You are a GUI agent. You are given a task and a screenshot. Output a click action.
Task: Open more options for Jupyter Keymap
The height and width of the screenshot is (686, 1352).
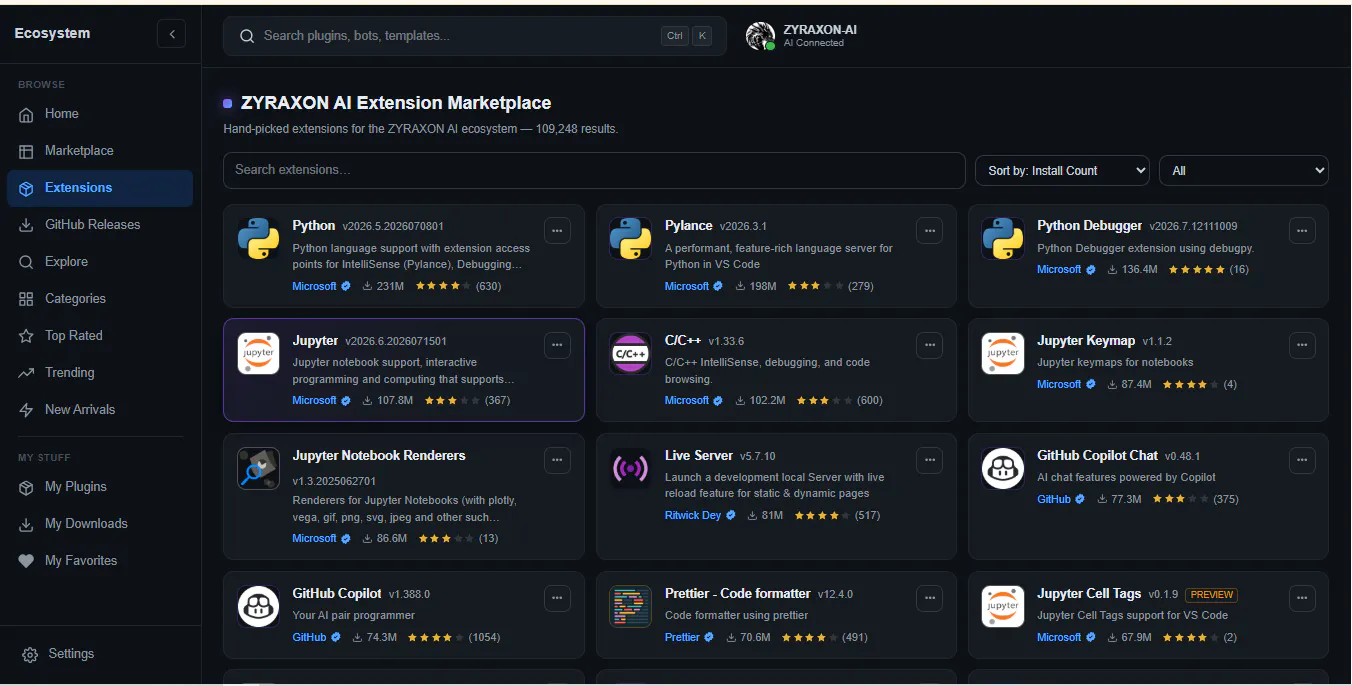pyautogui.click(x=1301, y=345)
